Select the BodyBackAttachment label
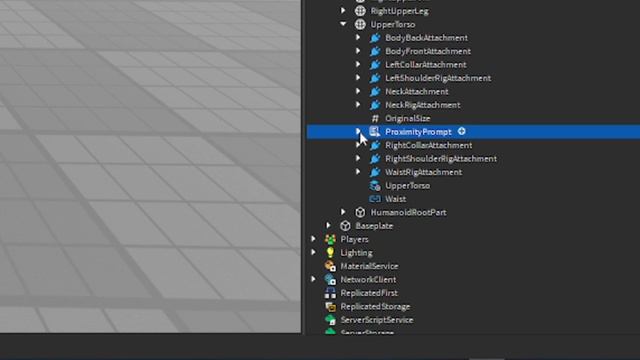640x360 pixels. click(x=427, y=38)
